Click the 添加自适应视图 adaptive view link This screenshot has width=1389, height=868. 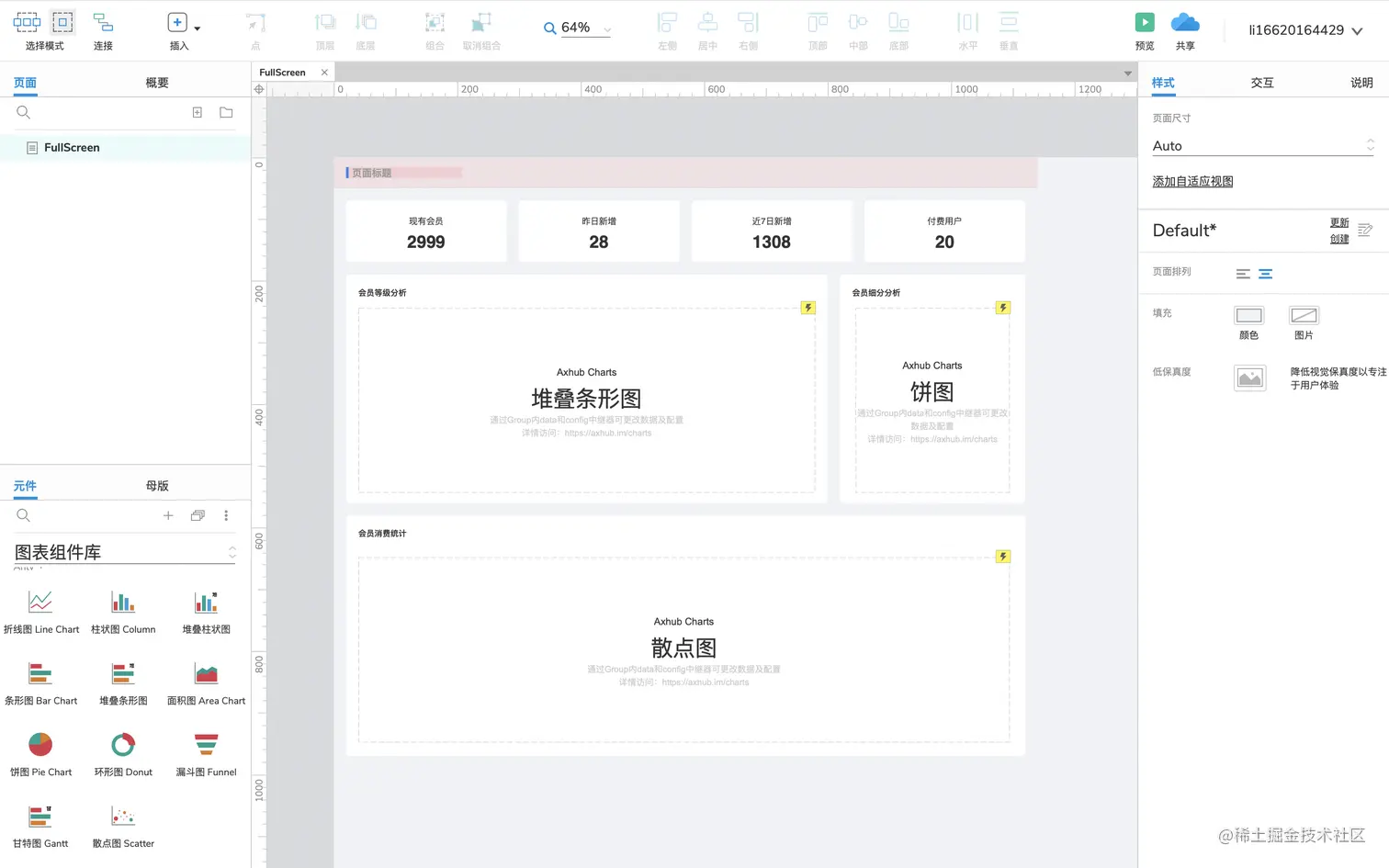[x=1192, y=181]
